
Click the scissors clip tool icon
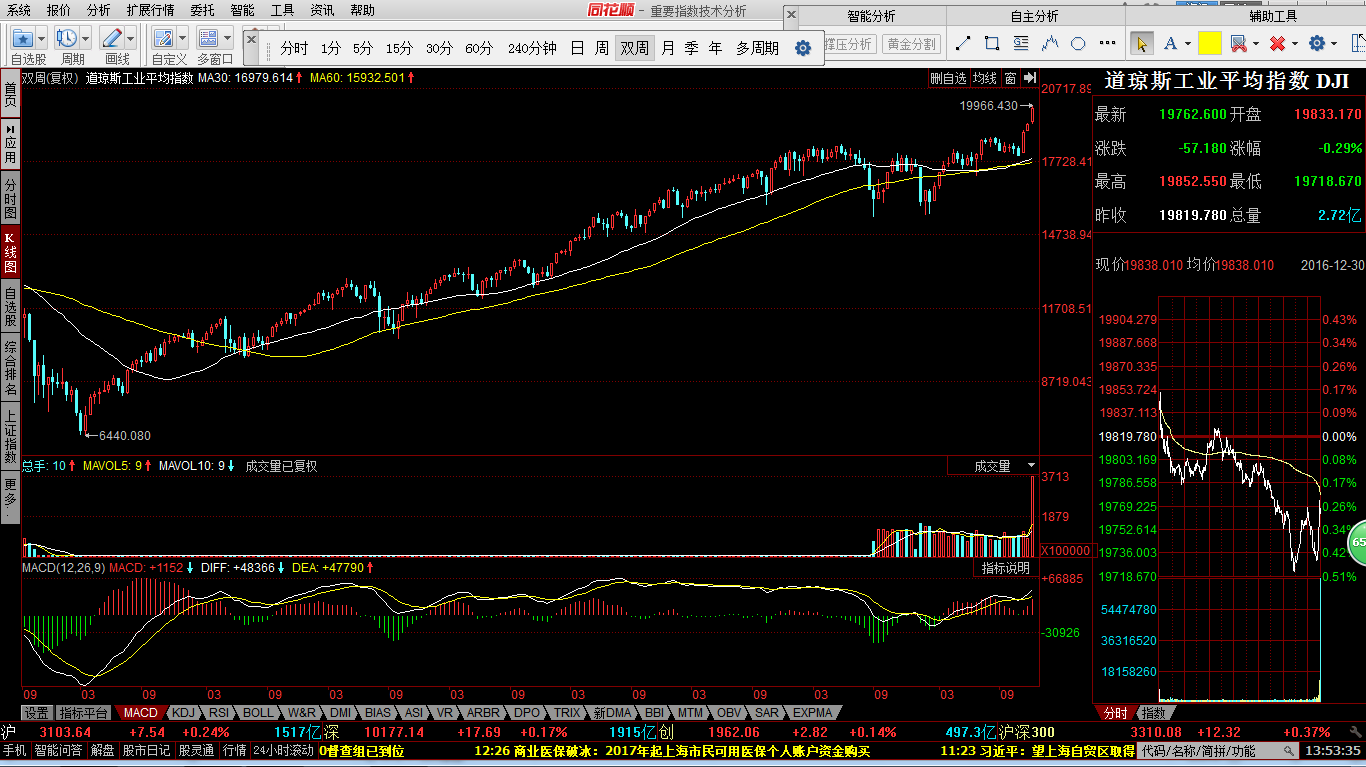1238,43
